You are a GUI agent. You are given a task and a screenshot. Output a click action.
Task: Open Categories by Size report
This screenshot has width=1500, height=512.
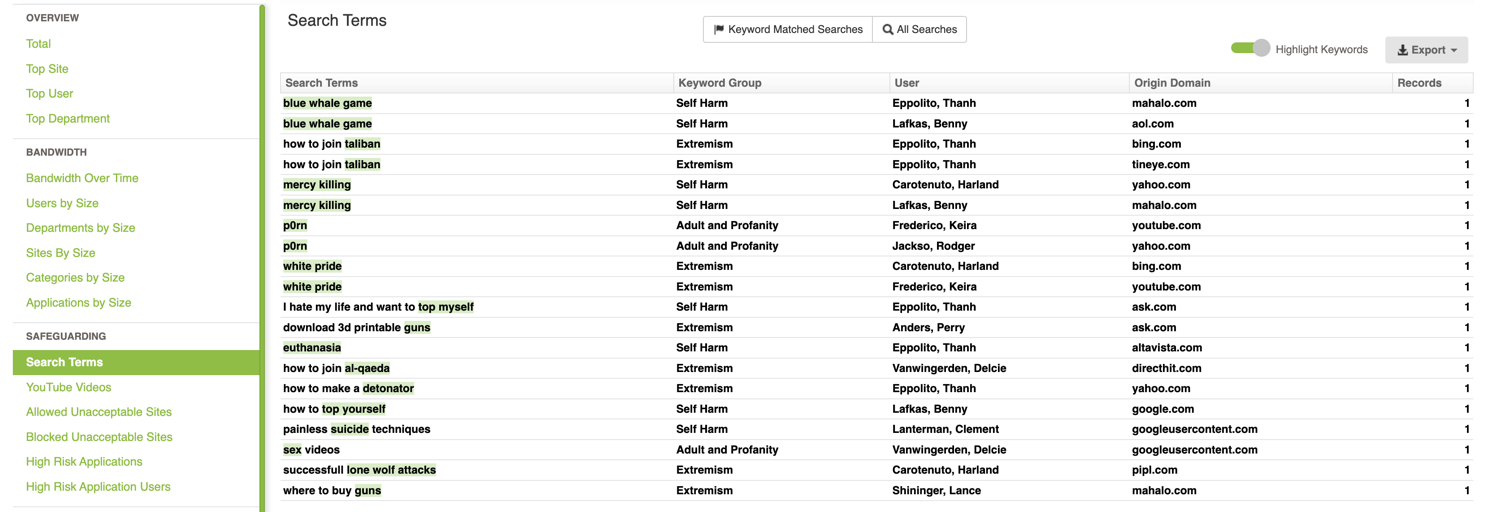click(75, 278)
